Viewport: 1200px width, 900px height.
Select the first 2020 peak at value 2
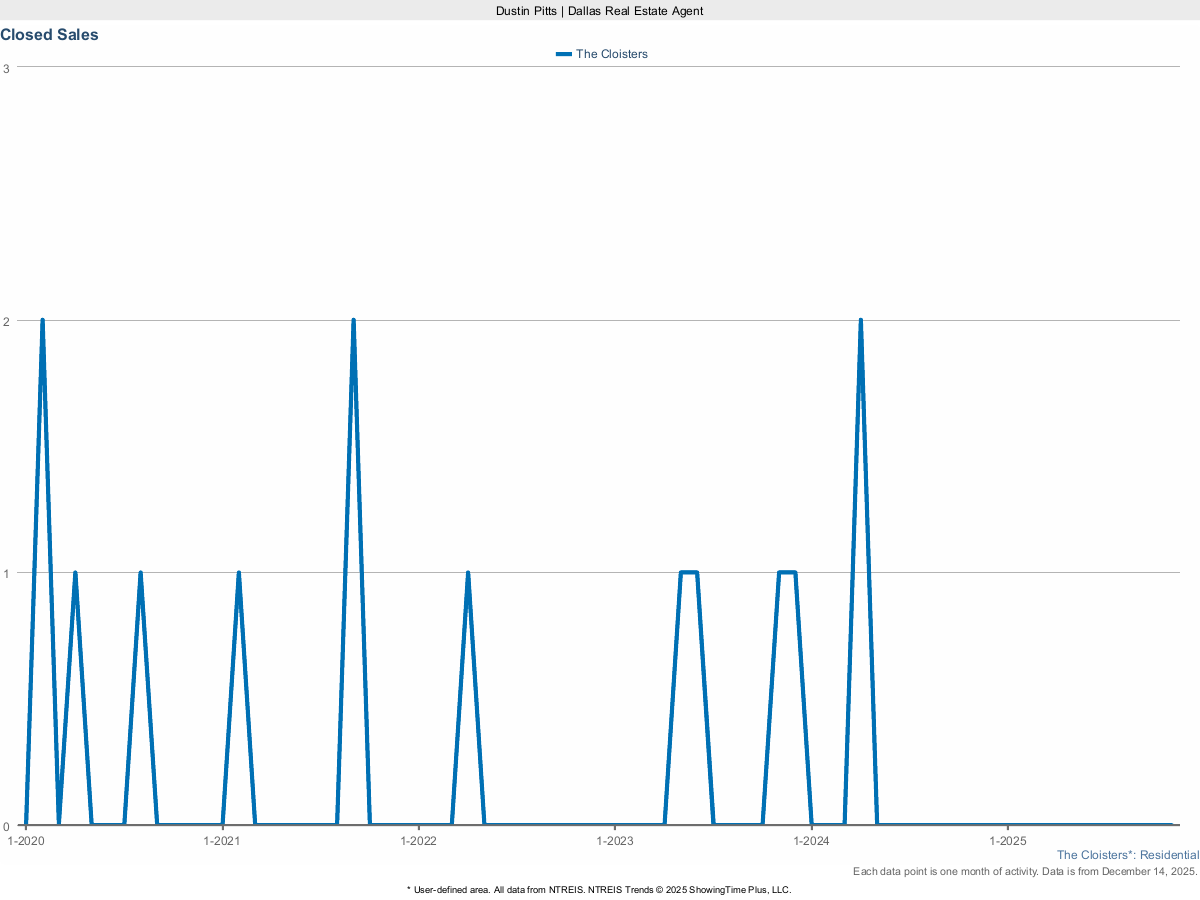(42, 321)
